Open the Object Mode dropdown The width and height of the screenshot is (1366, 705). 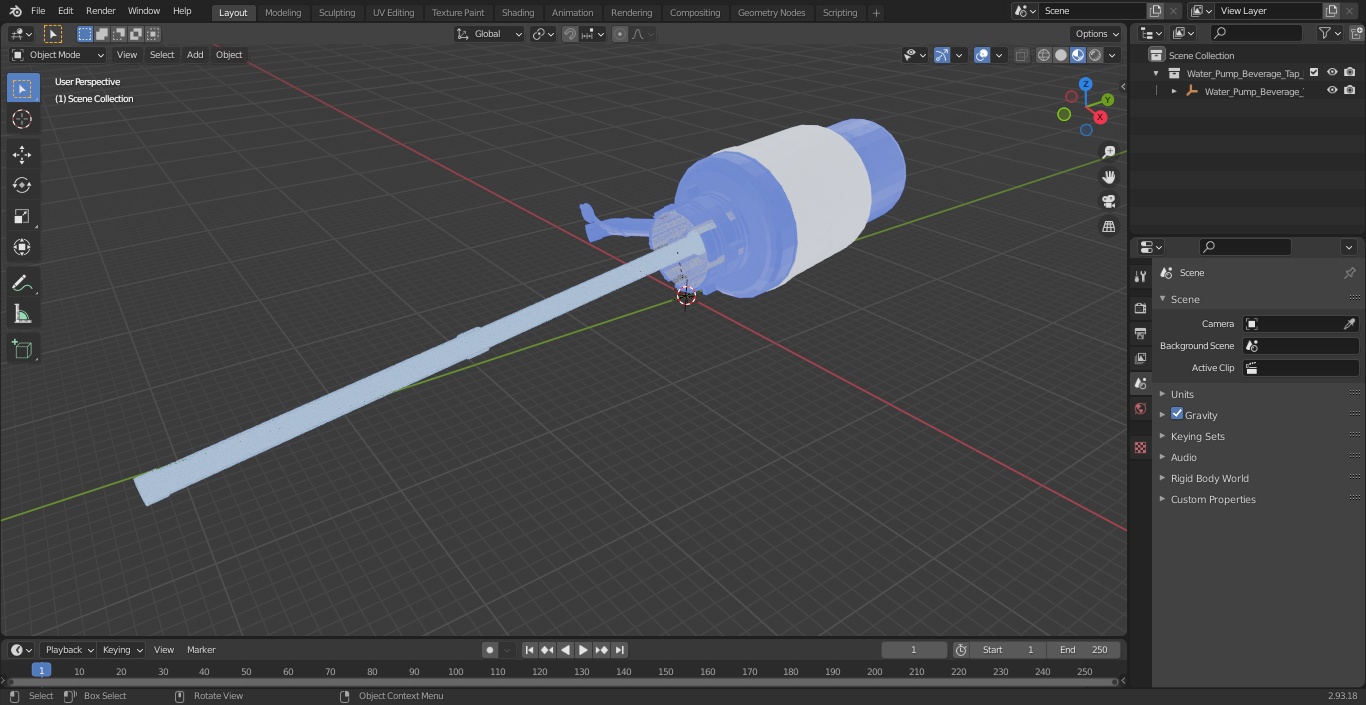pyautogui.click(x=58, y=55)
